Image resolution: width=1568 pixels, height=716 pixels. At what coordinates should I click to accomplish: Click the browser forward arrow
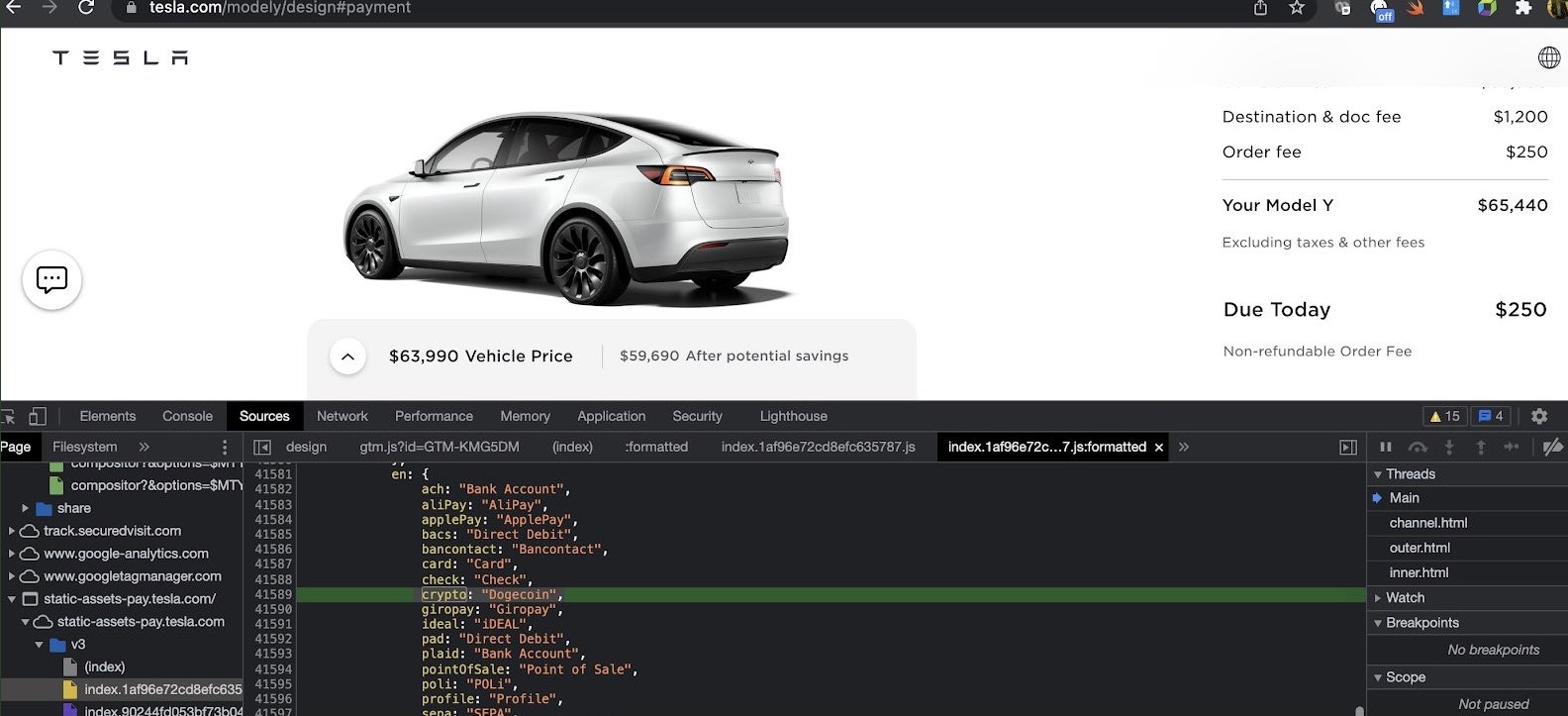49,8
